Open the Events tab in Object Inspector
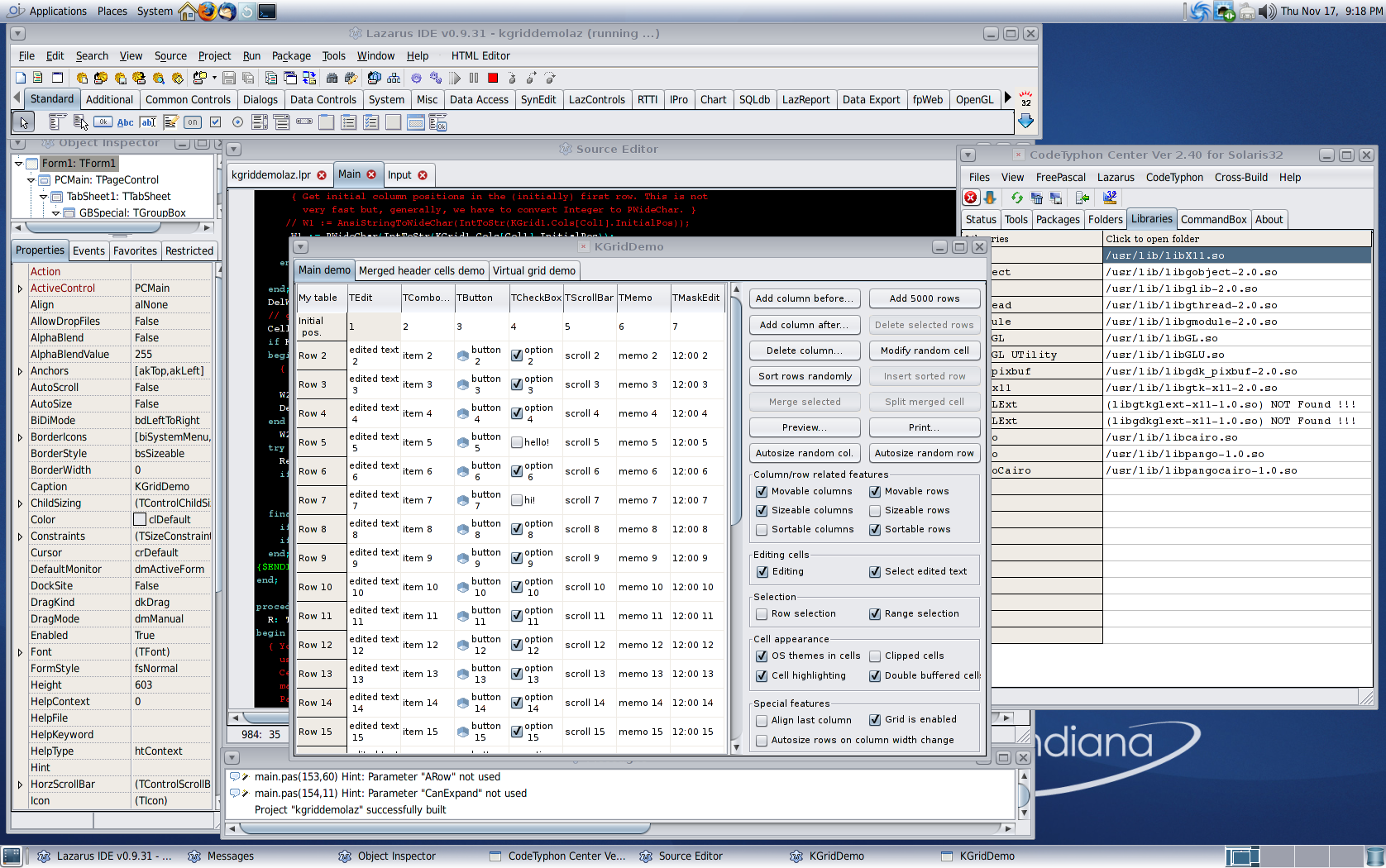This screenshot has width=1386, height=868. point(88,250)
